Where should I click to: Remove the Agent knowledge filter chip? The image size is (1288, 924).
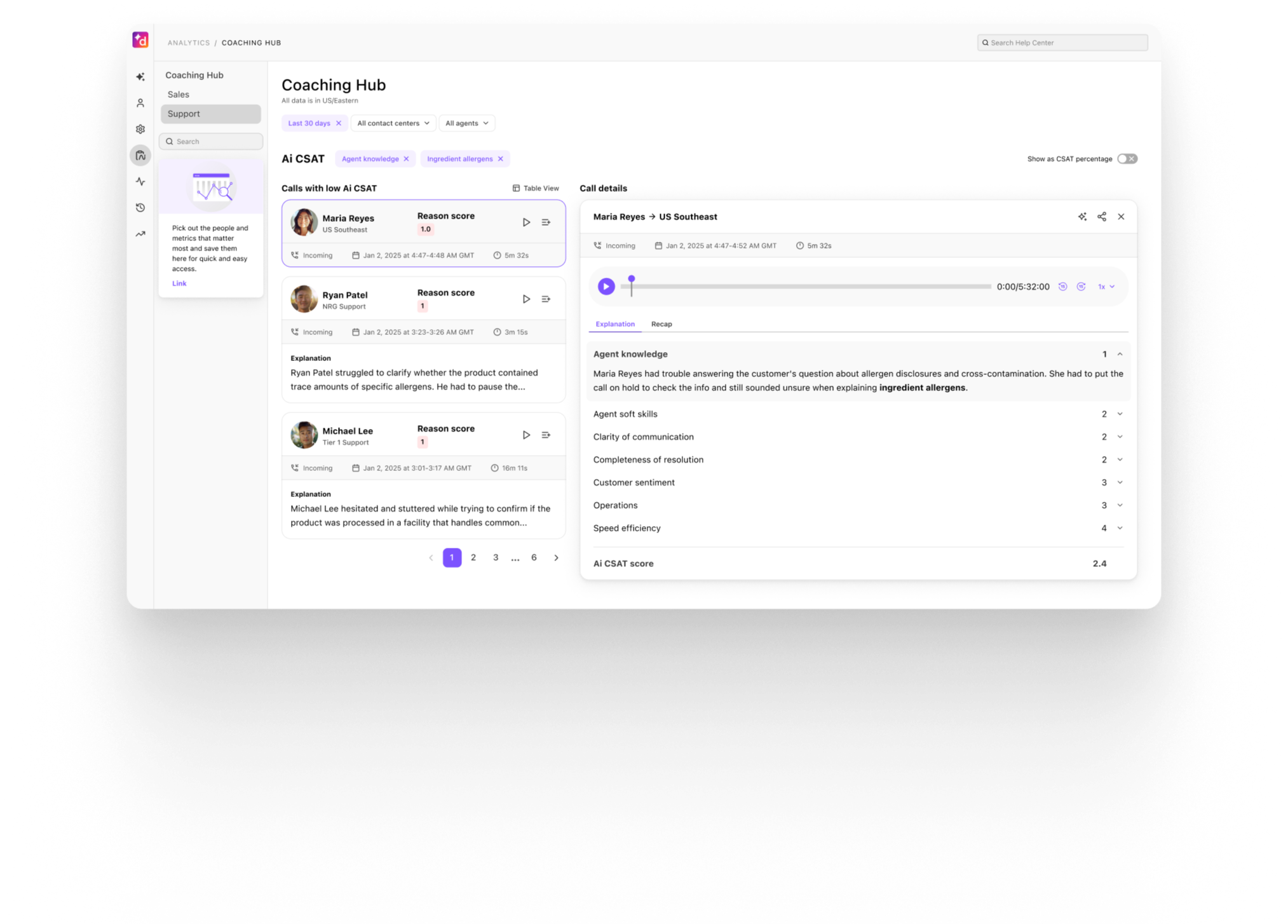pos(406,158)
